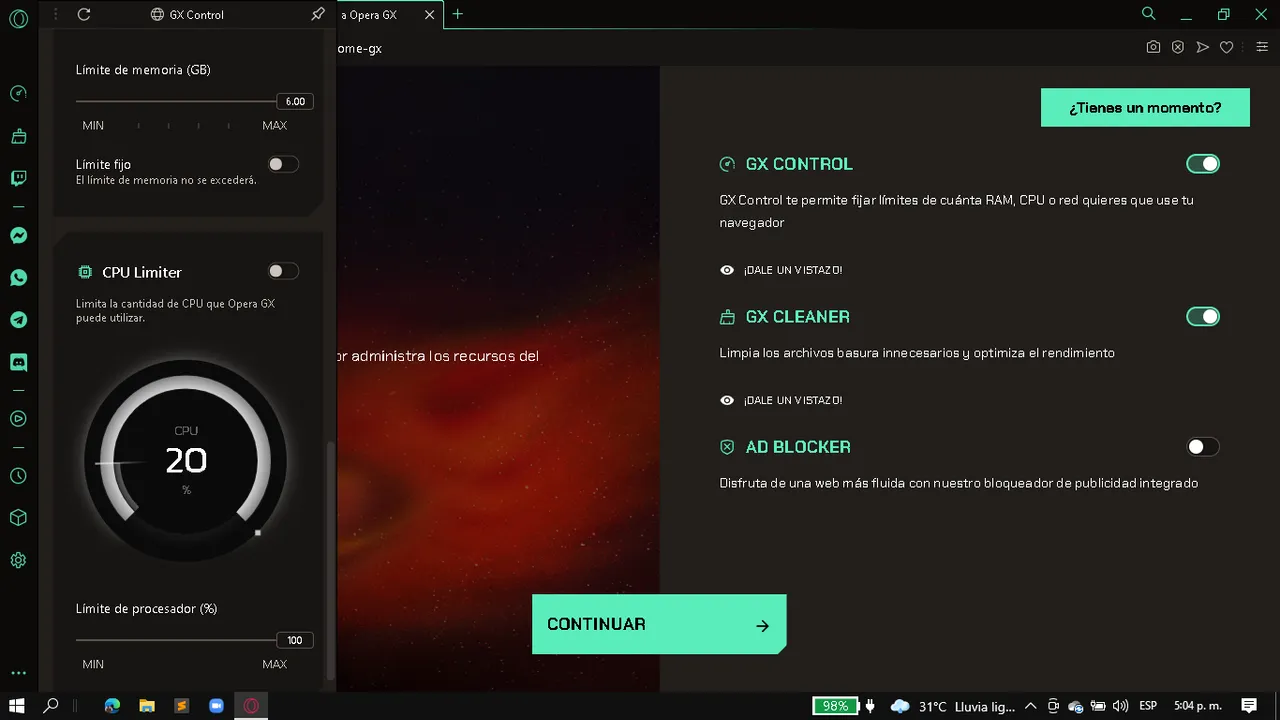
Task: Expand the sidebar three-dots menu
Action: coord(18,674)
